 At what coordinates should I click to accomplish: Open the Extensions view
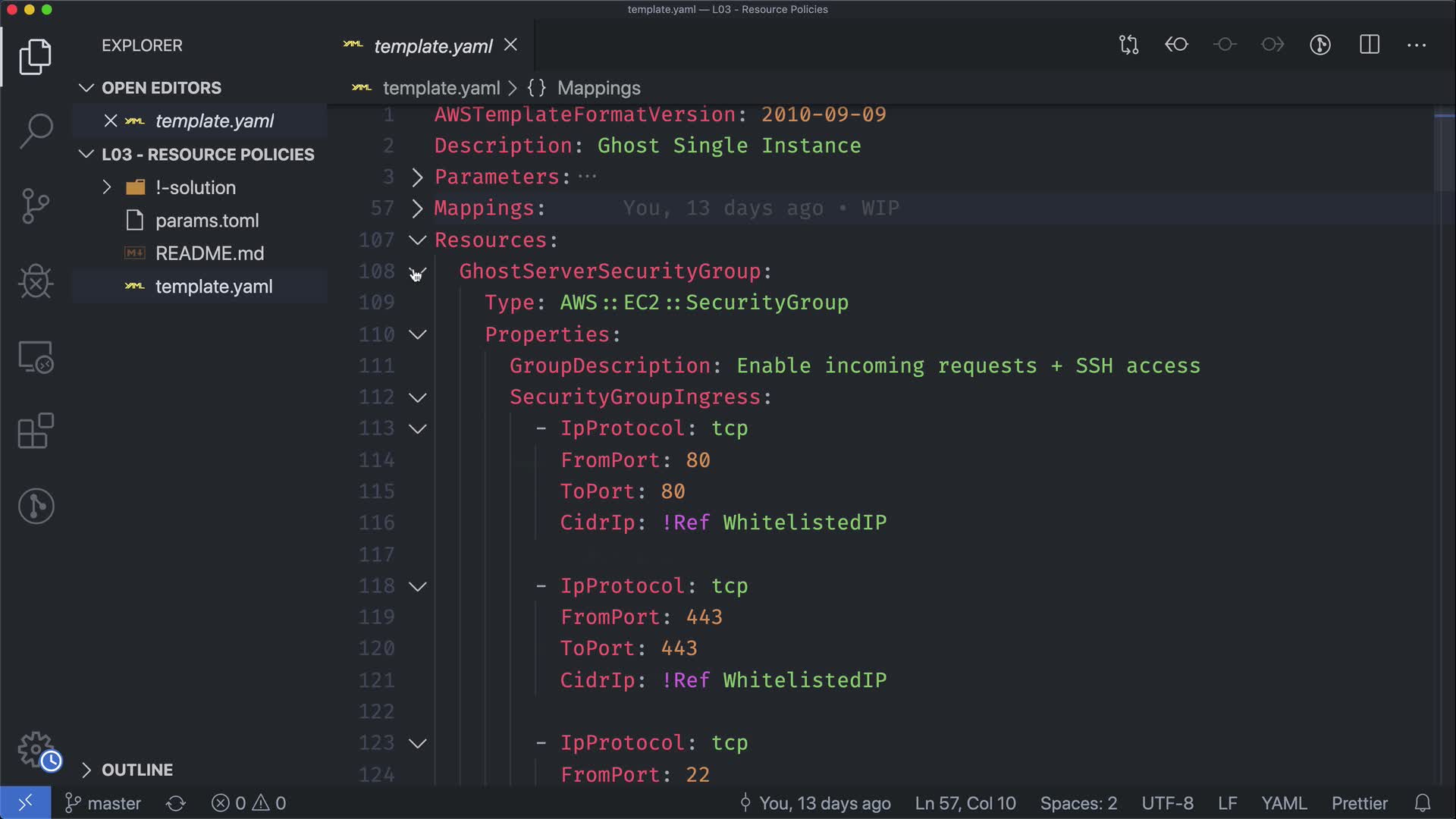[36, 431]
